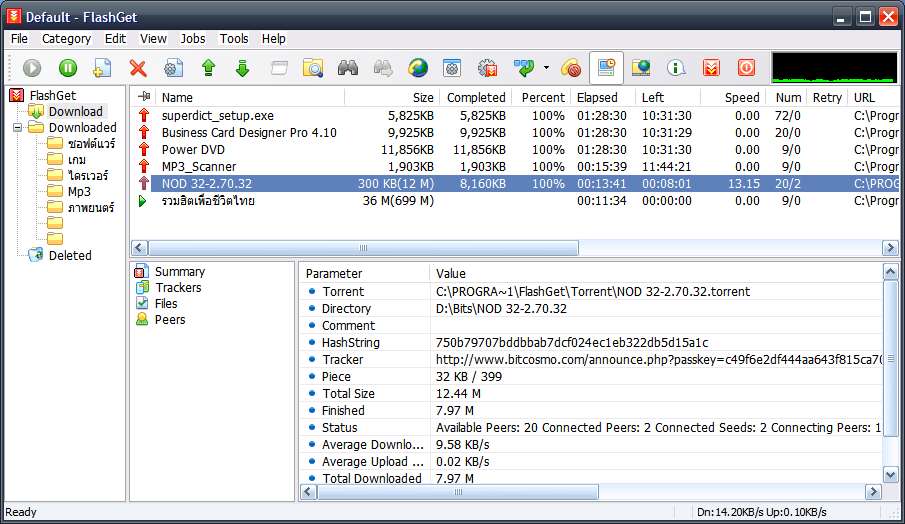
Task: Select the FlashGet root tree node
Action: tap(53, 95)
